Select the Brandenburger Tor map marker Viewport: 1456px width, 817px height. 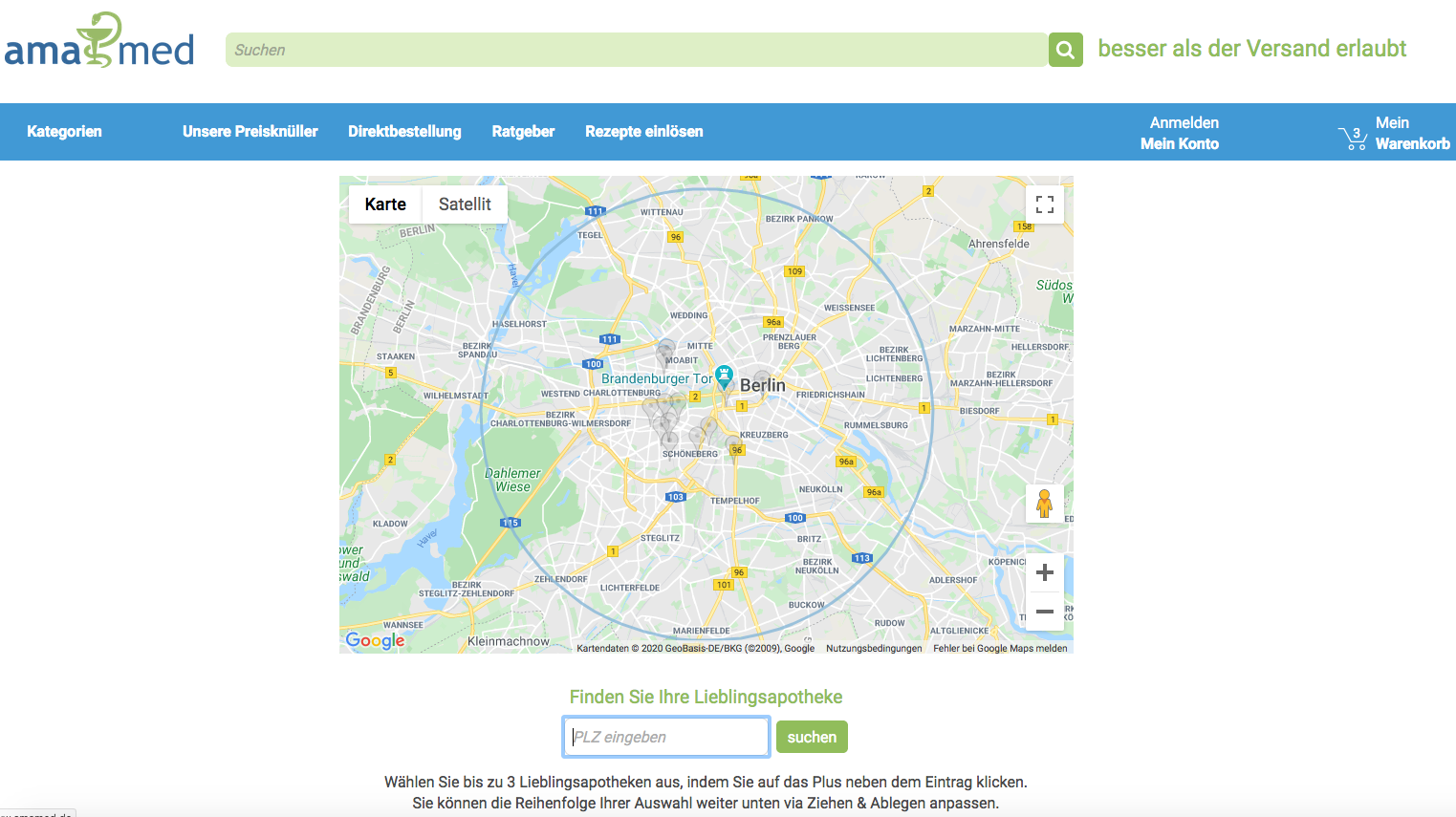coord(725,376)
